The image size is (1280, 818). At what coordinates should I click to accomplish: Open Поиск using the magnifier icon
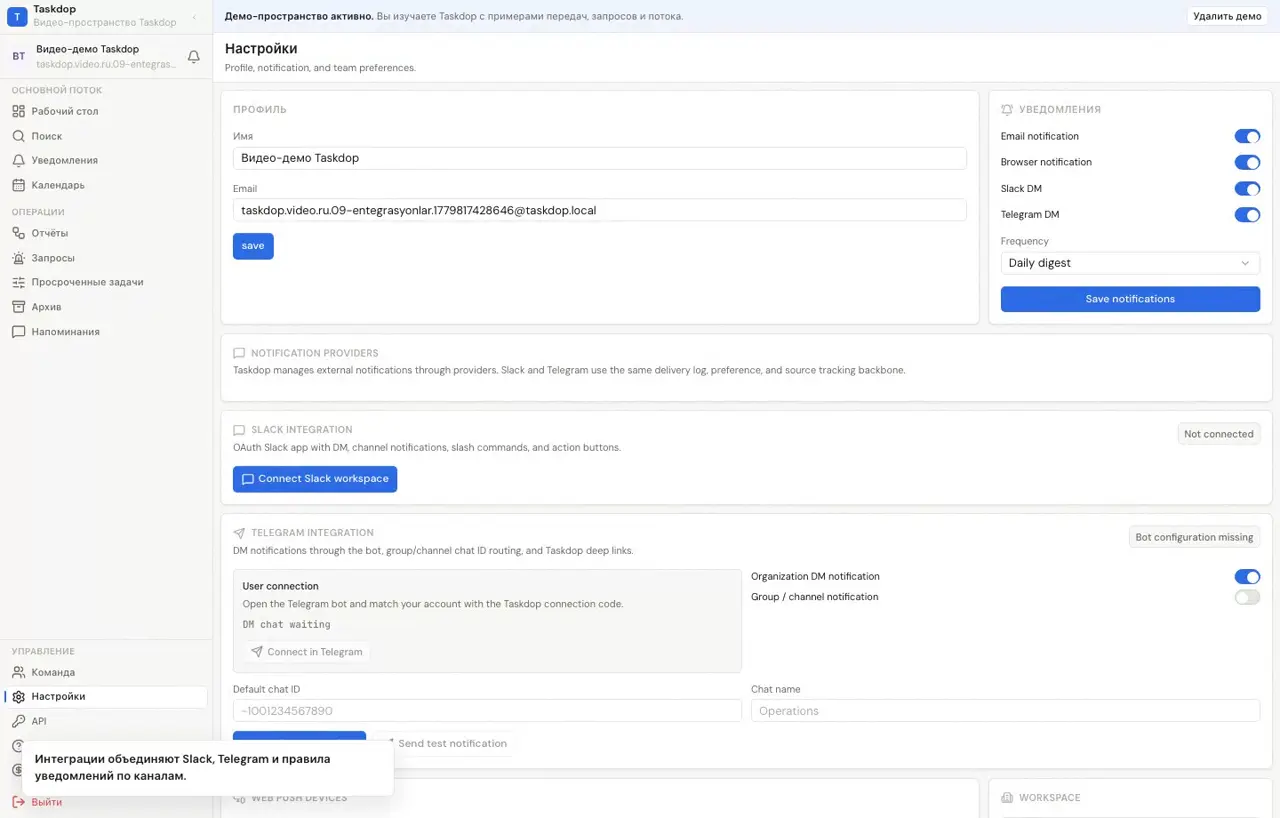[18, 136]
